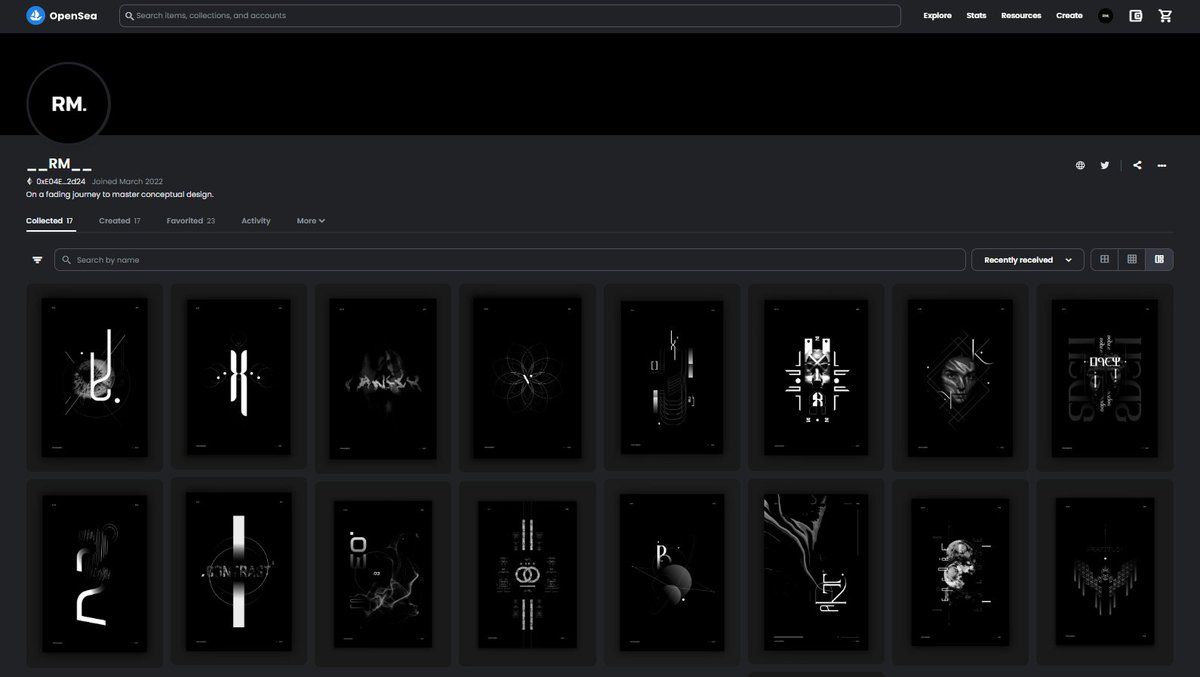Click the Create link in the navbar
Screen dimensions: 1200x677
click(1069, 15)
